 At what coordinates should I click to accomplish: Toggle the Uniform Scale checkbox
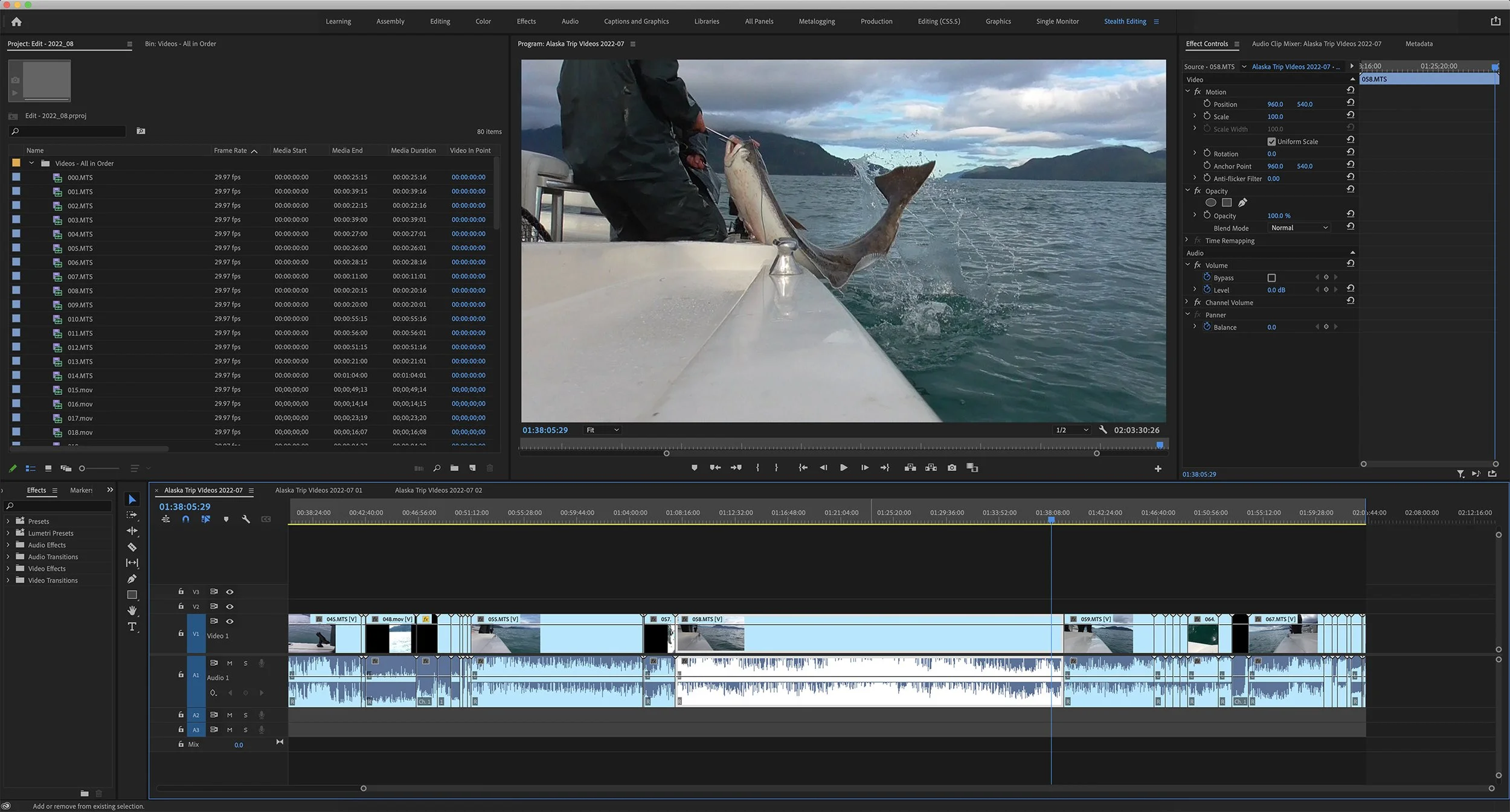[x=1271, y=141]
